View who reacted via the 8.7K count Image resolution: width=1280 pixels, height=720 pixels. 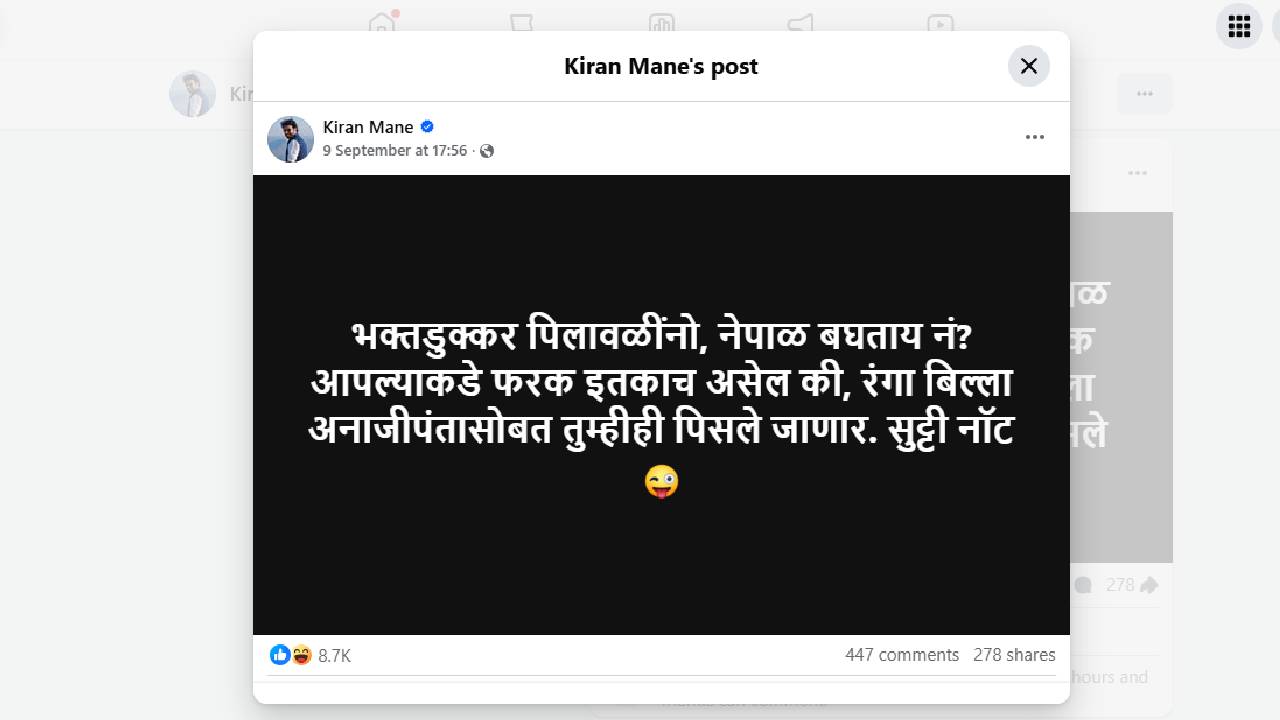point(334,656)
